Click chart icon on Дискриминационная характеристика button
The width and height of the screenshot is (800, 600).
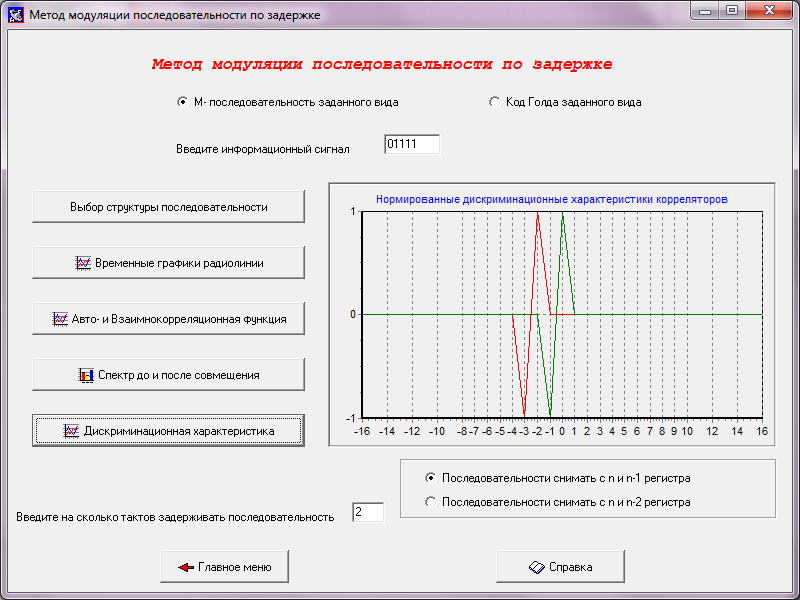[71, 431]
